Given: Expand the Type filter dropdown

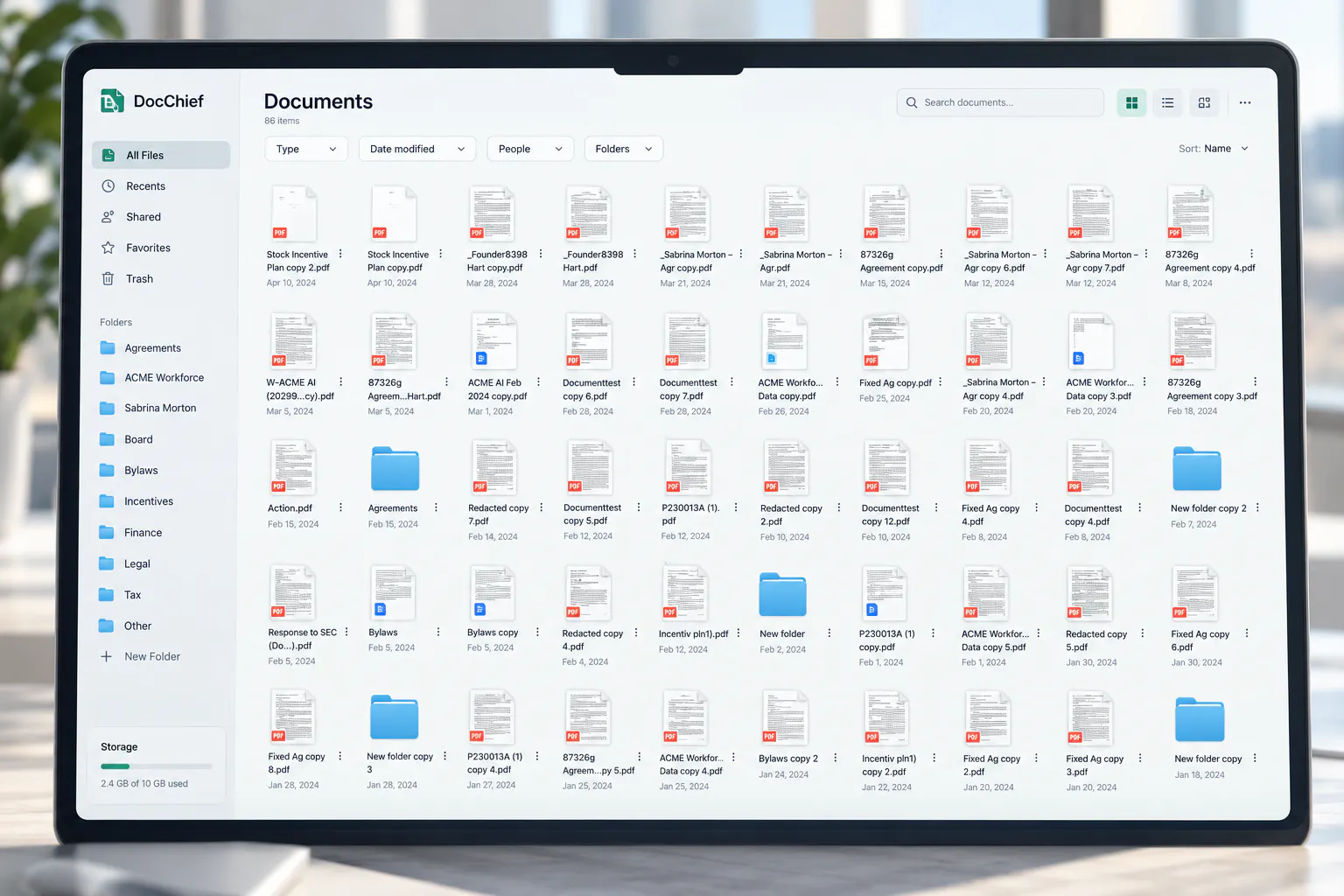Looking at the screenshot, I should (x=306, y=149).
